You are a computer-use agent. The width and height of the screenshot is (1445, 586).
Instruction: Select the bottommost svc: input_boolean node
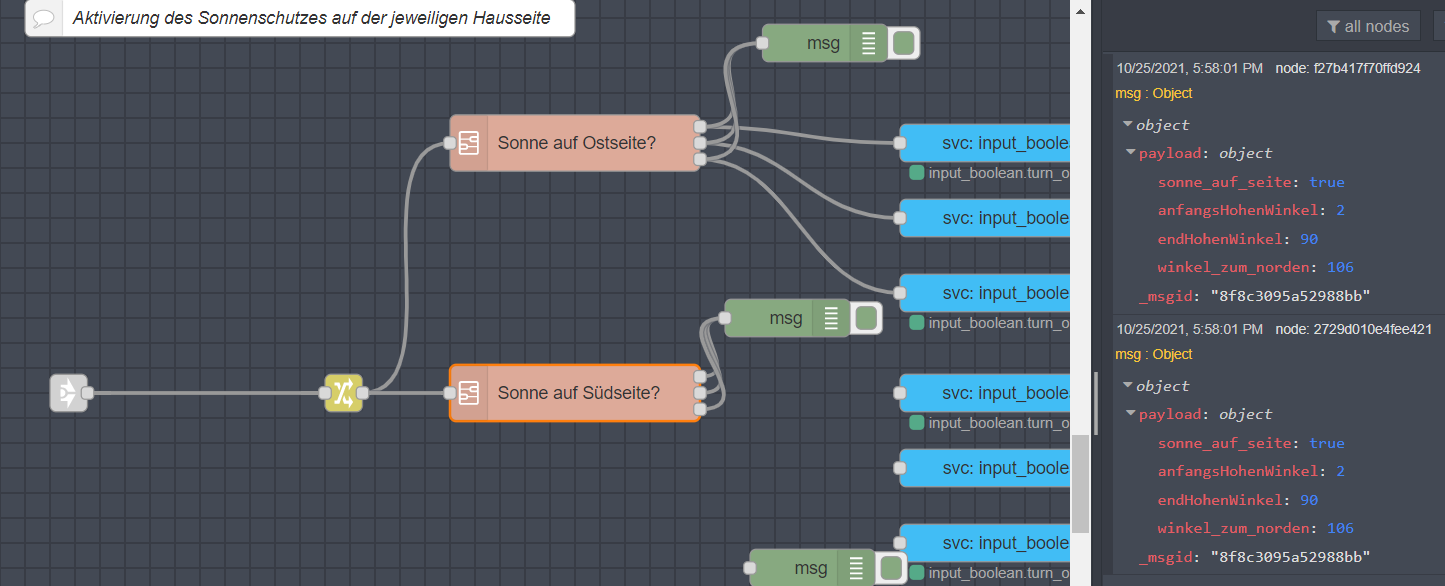[x=984, y=543]
